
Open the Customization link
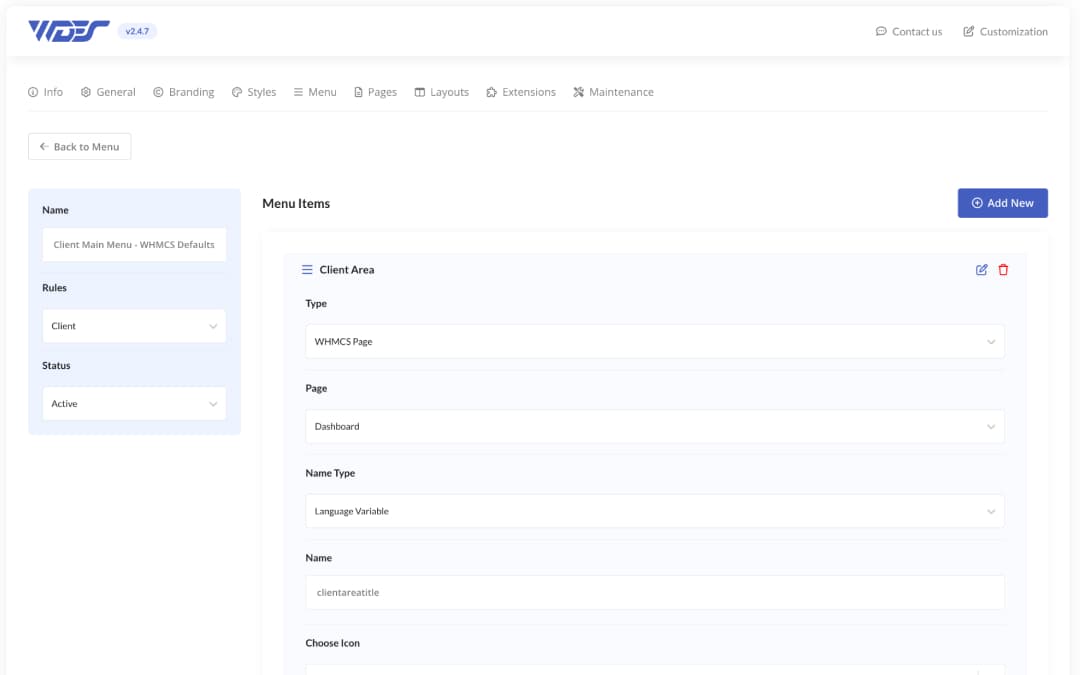click(x=1005, y=32)
